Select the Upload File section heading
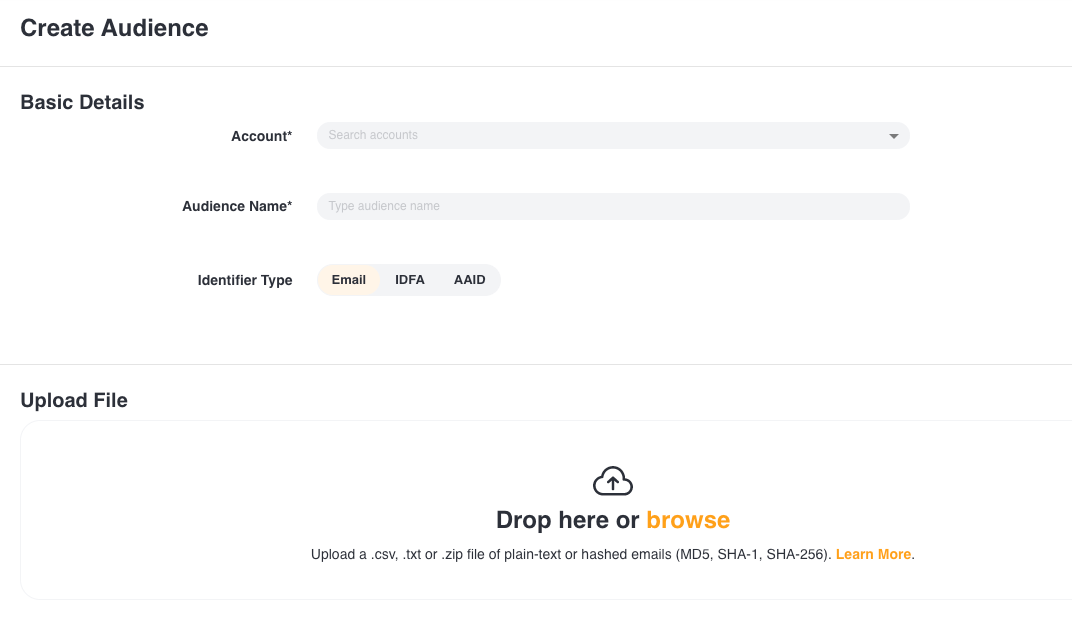 click(x=74, y=400)
